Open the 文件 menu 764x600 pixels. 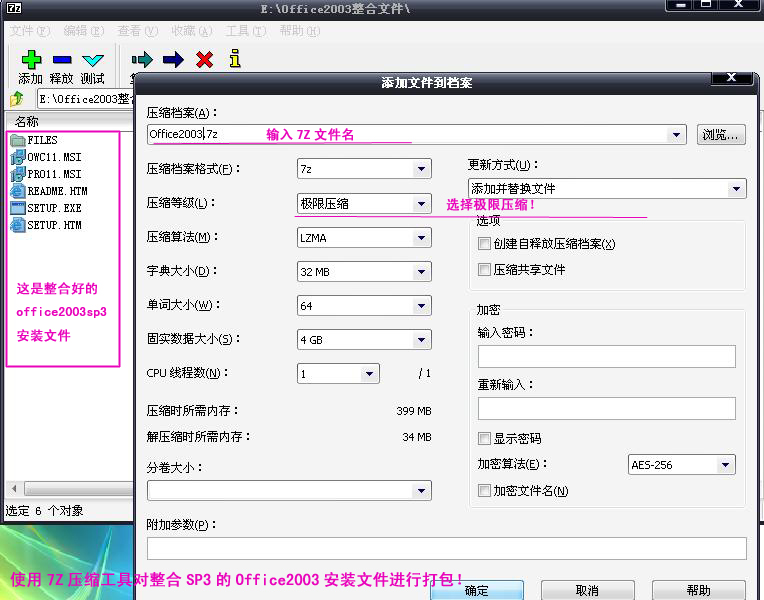click(x=30, y=31)
